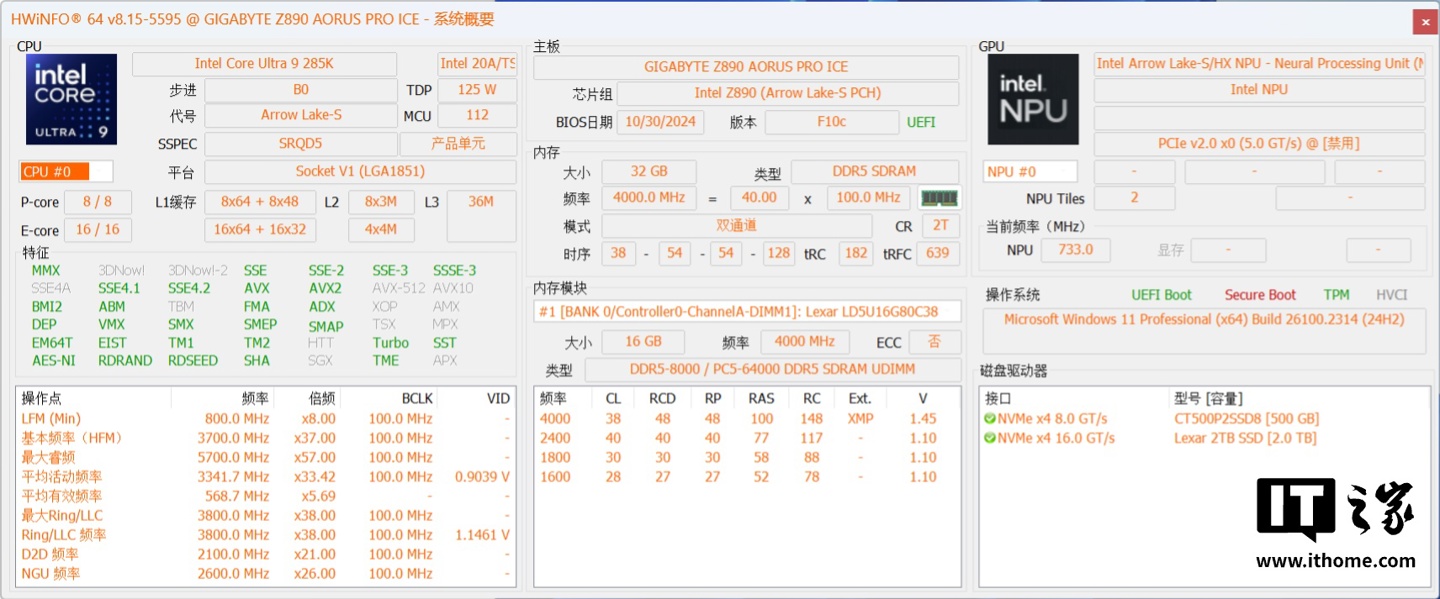
Task: Click the Intel Core Ultra 9 logo
Action: coord(71,99)
